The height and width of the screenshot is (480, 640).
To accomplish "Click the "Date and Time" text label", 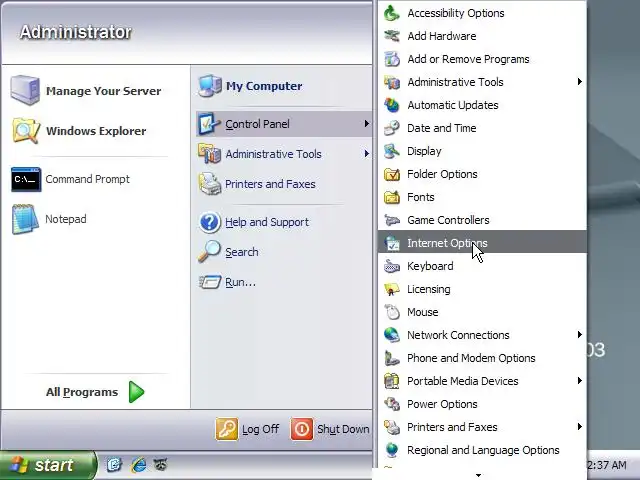I will click(442, 128).
